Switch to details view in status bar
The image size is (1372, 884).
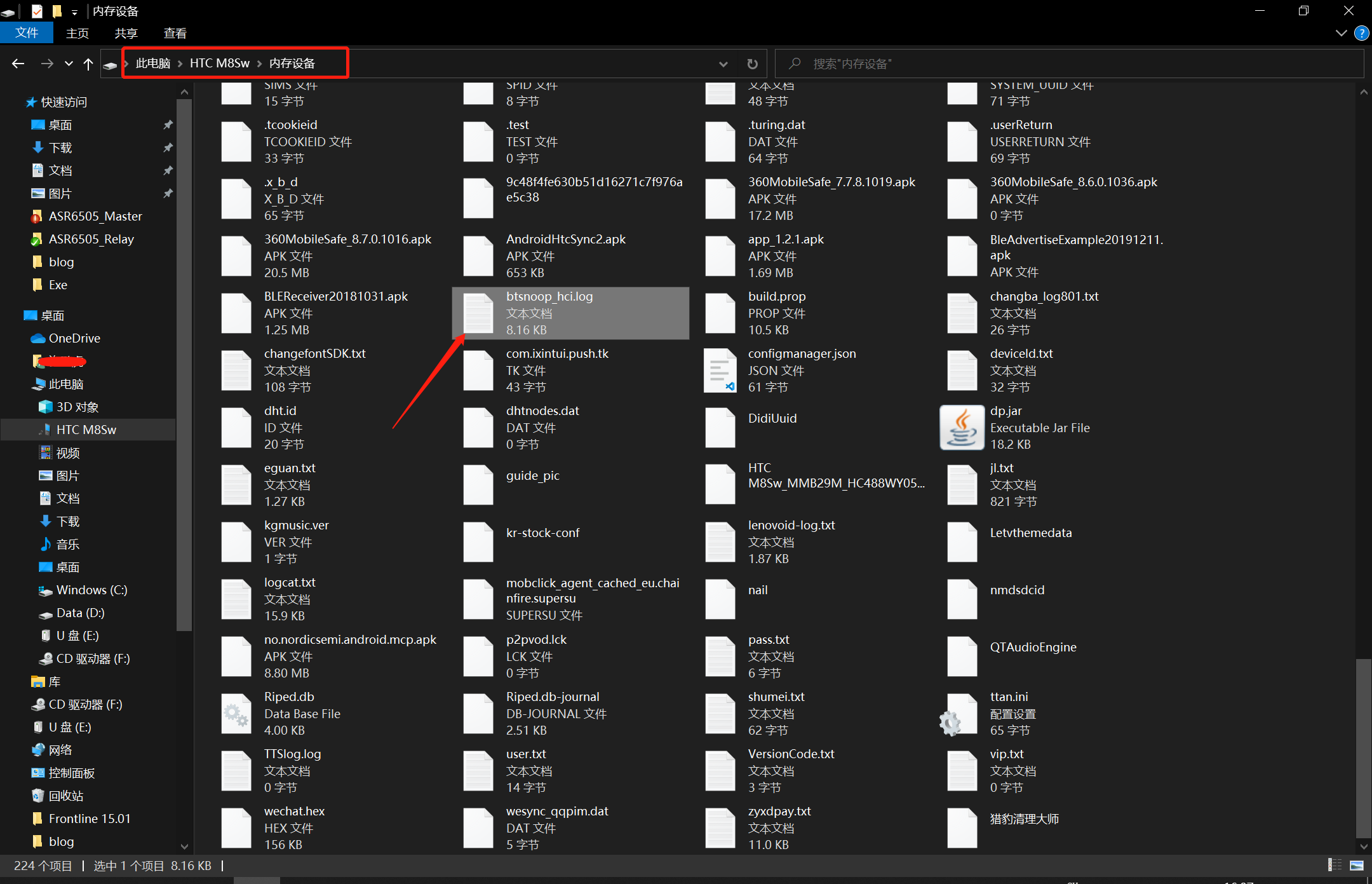point(1335,866)
